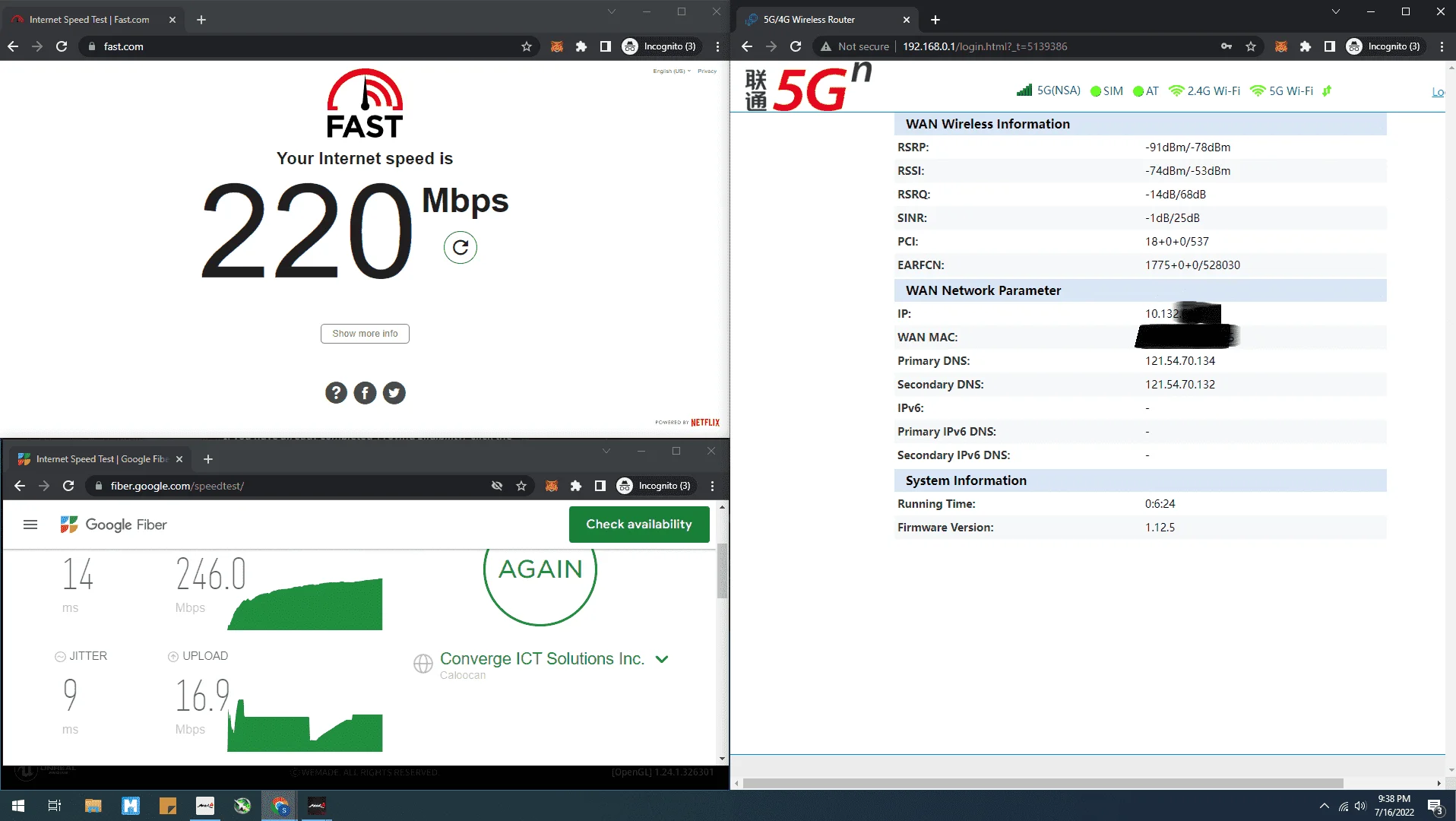The width and height of the screenshot is (1456, 821).
Task: Open the English (US) language dropdown on Fast.com
Action: (672, 71)
